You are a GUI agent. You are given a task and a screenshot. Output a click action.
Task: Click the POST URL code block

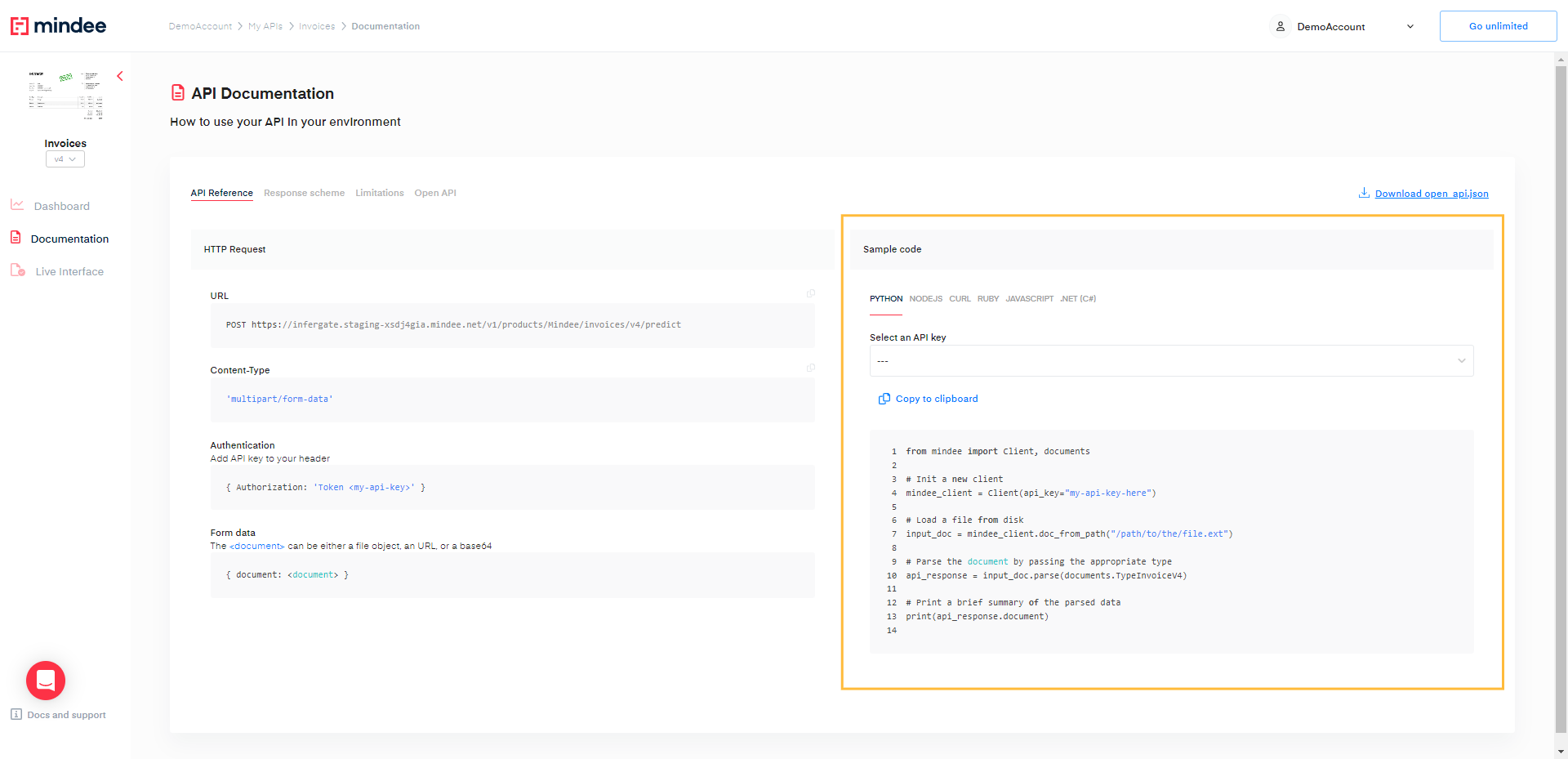click(x=513, y=325)
